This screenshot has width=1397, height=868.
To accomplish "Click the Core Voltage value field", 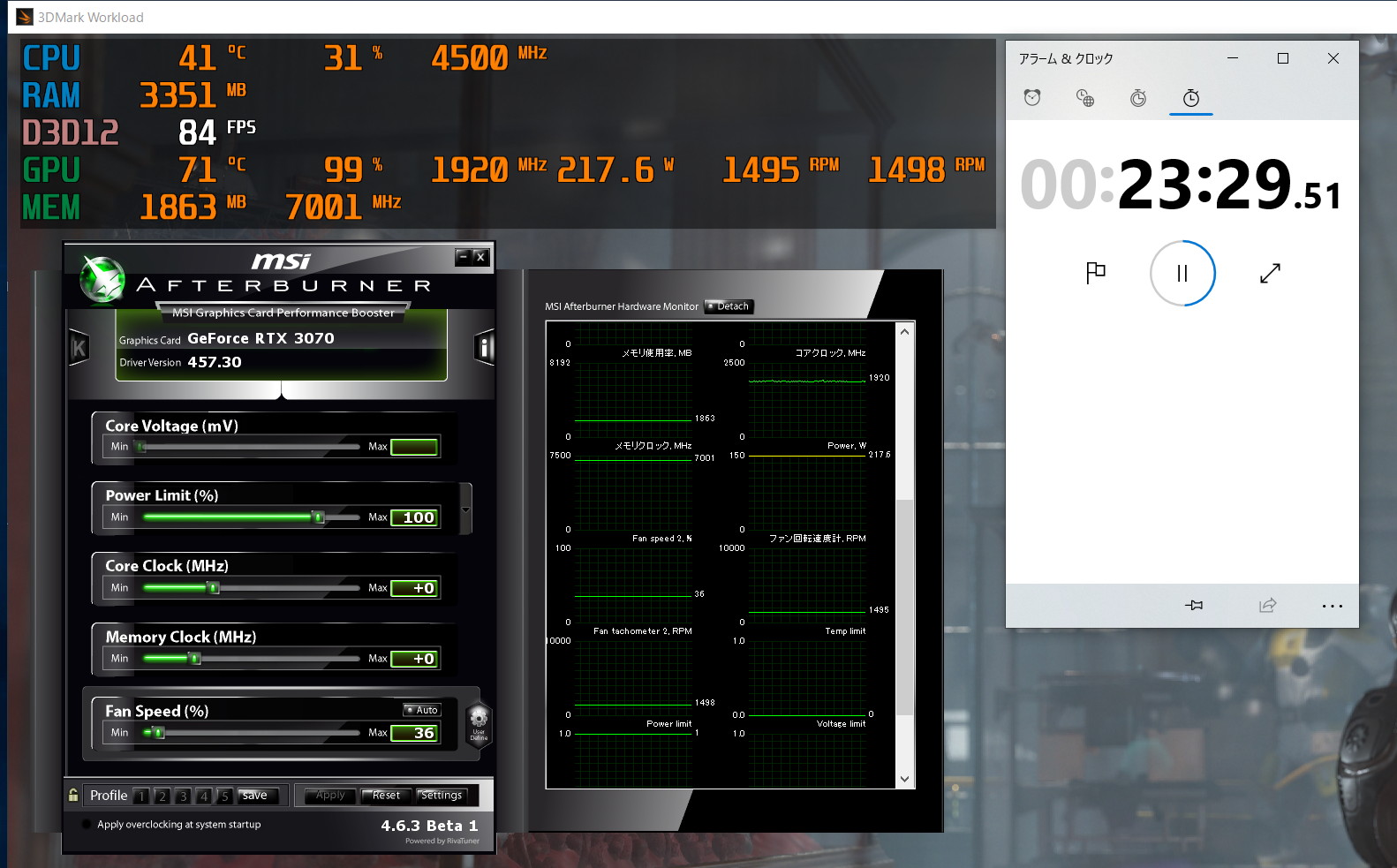I will pos(414,447).
